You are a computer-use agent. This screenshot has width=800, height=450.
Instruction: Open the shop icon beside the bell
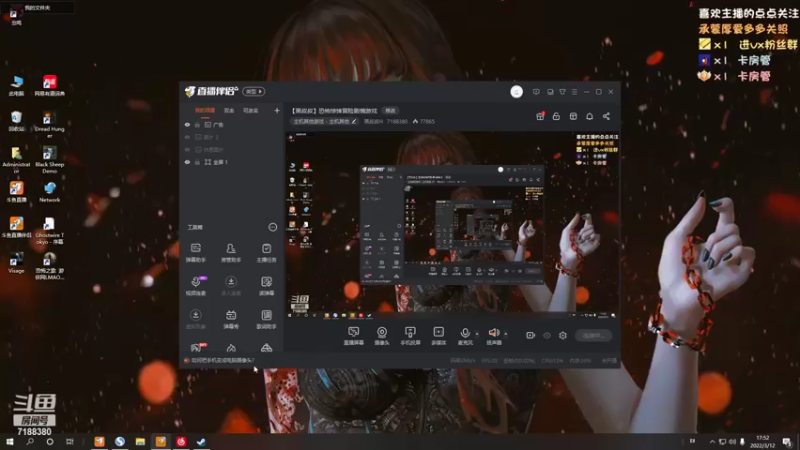tap(573, 116)
